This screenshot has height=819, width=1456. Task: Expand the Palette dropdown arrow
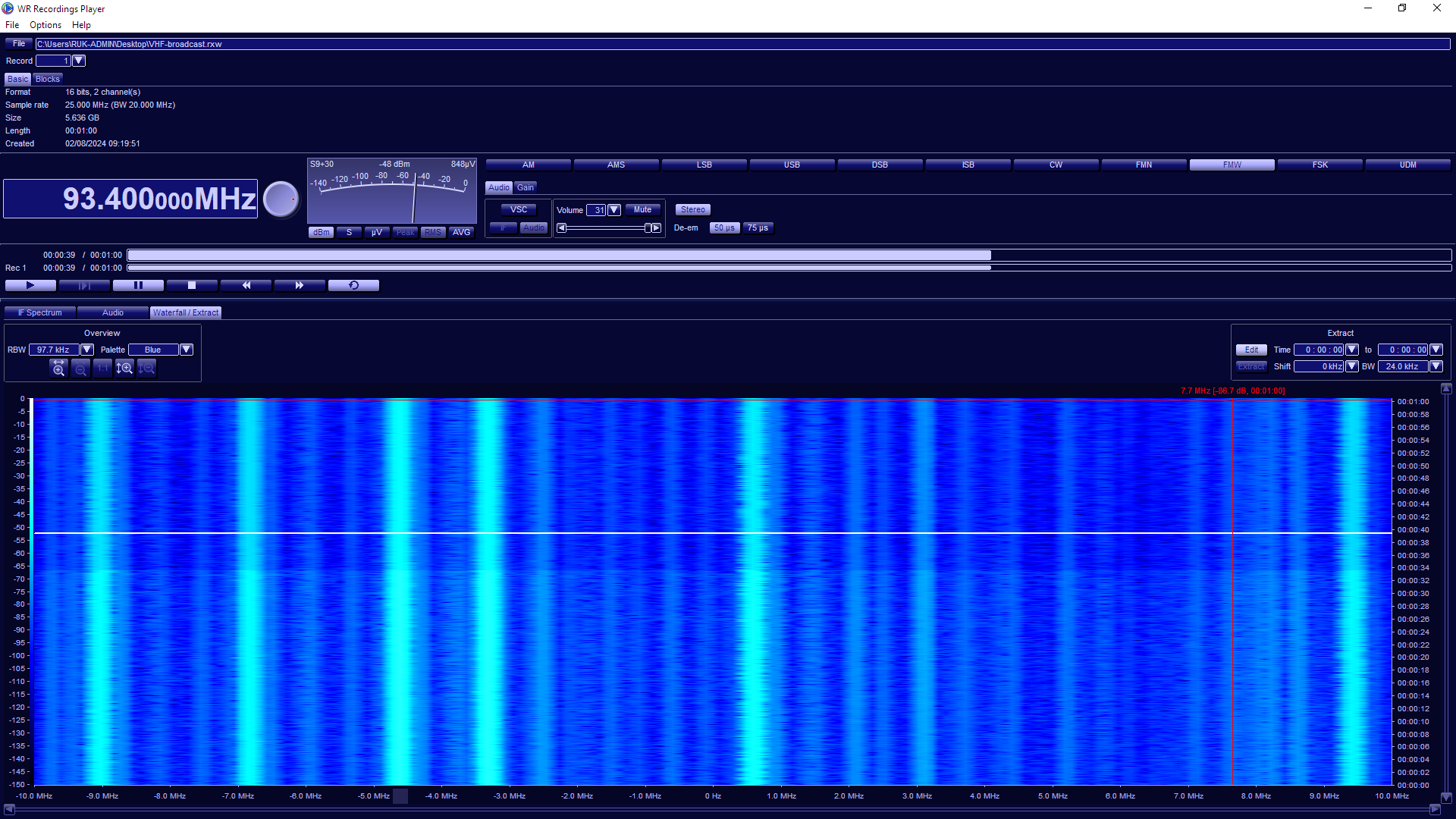(187, 350)
